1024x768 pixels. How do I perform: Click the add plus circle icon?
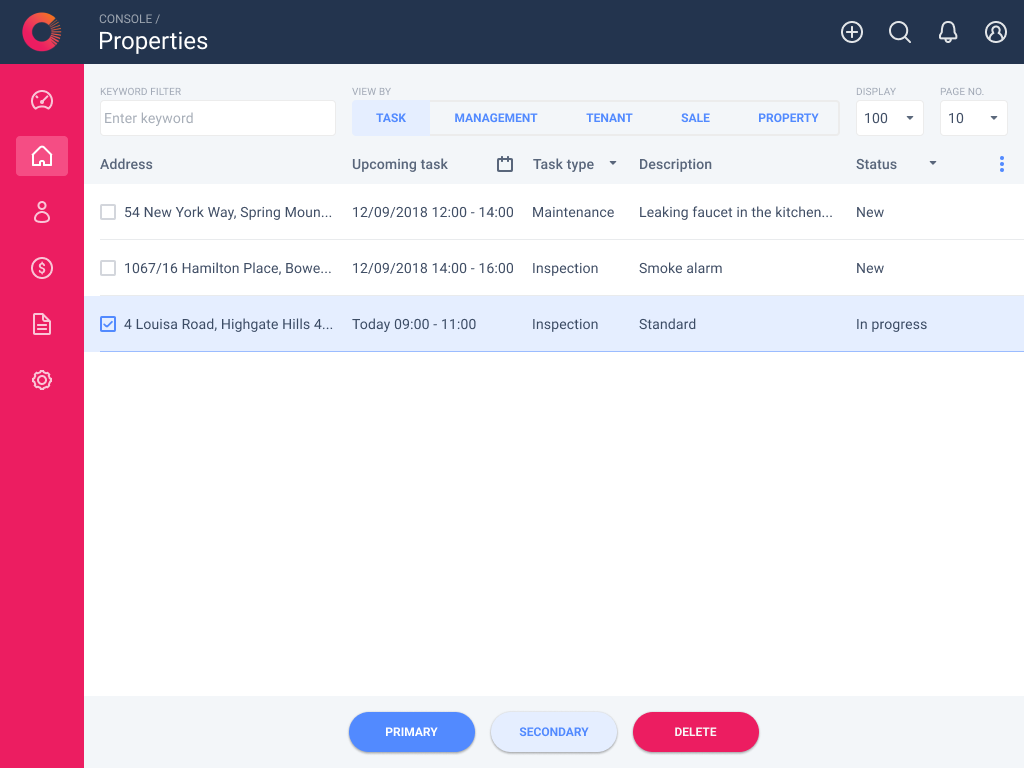[x=852, y=32]
